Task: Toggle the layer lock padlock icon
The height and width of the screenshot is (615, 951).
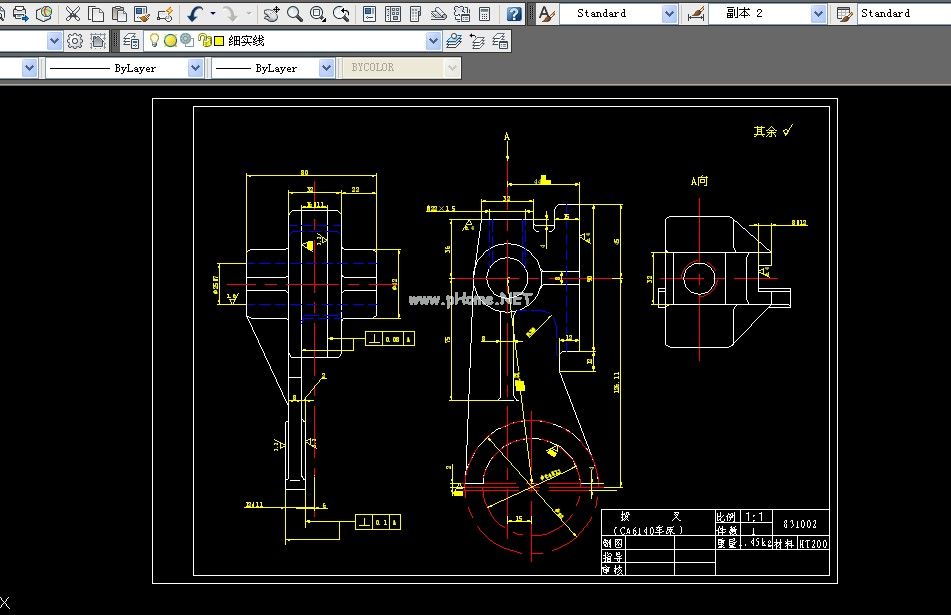Action: [203, 41]
